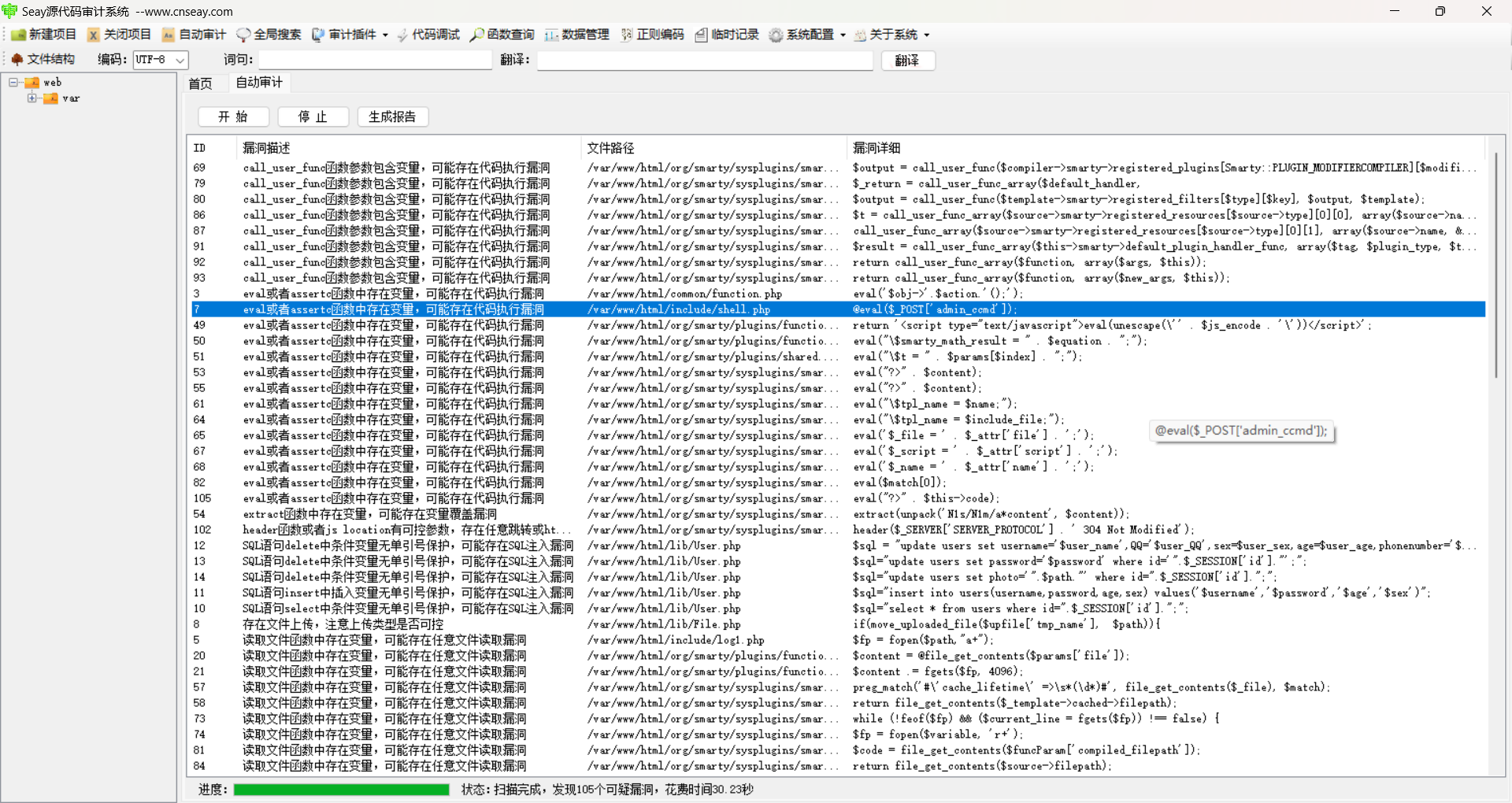Click the 正则编码 regex encoding icon

point(627,35)
